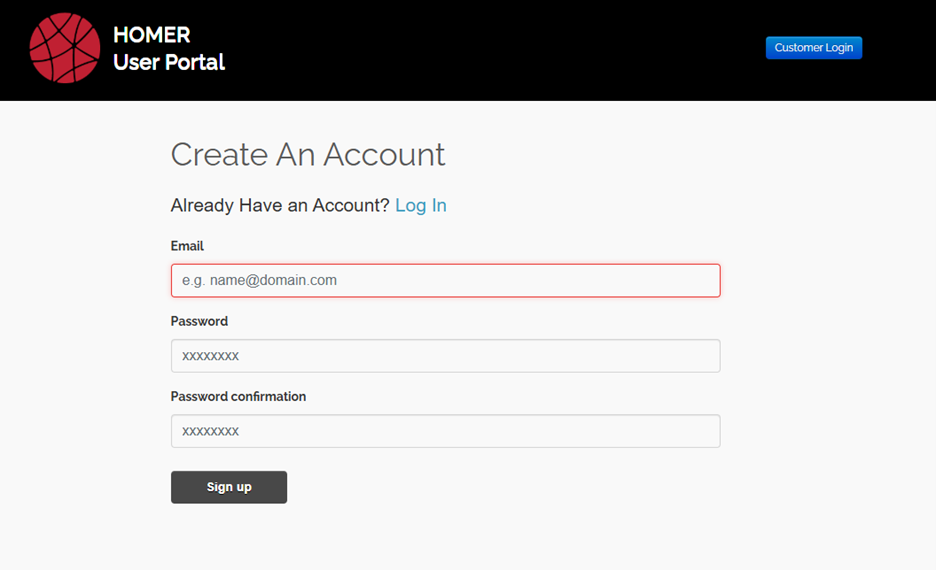Focus the Email input field

click(445, 281)
